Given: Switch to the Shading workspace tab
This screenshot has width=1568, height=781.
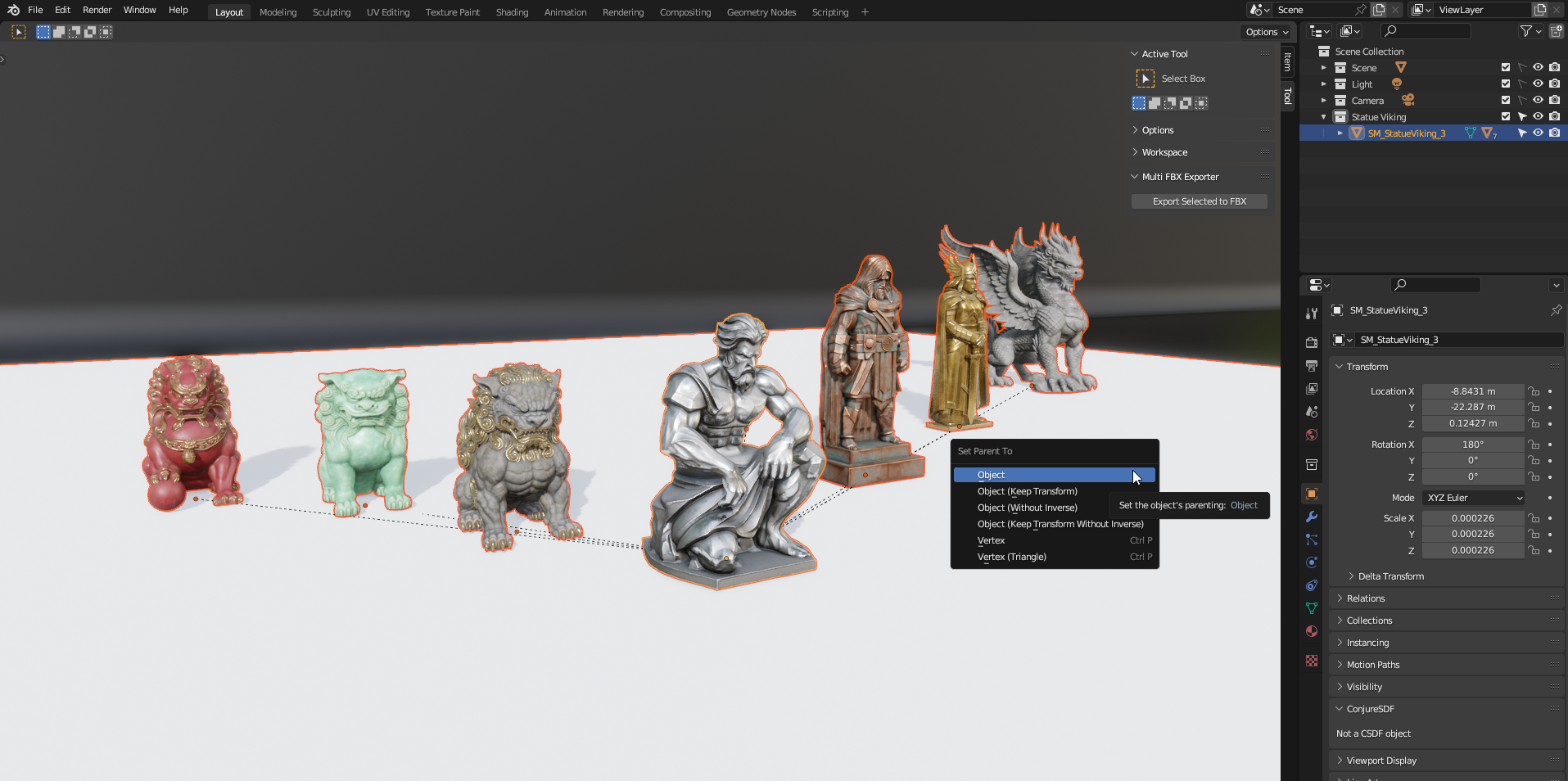Looking at the screenshot, I should click(x=512, y=12).
